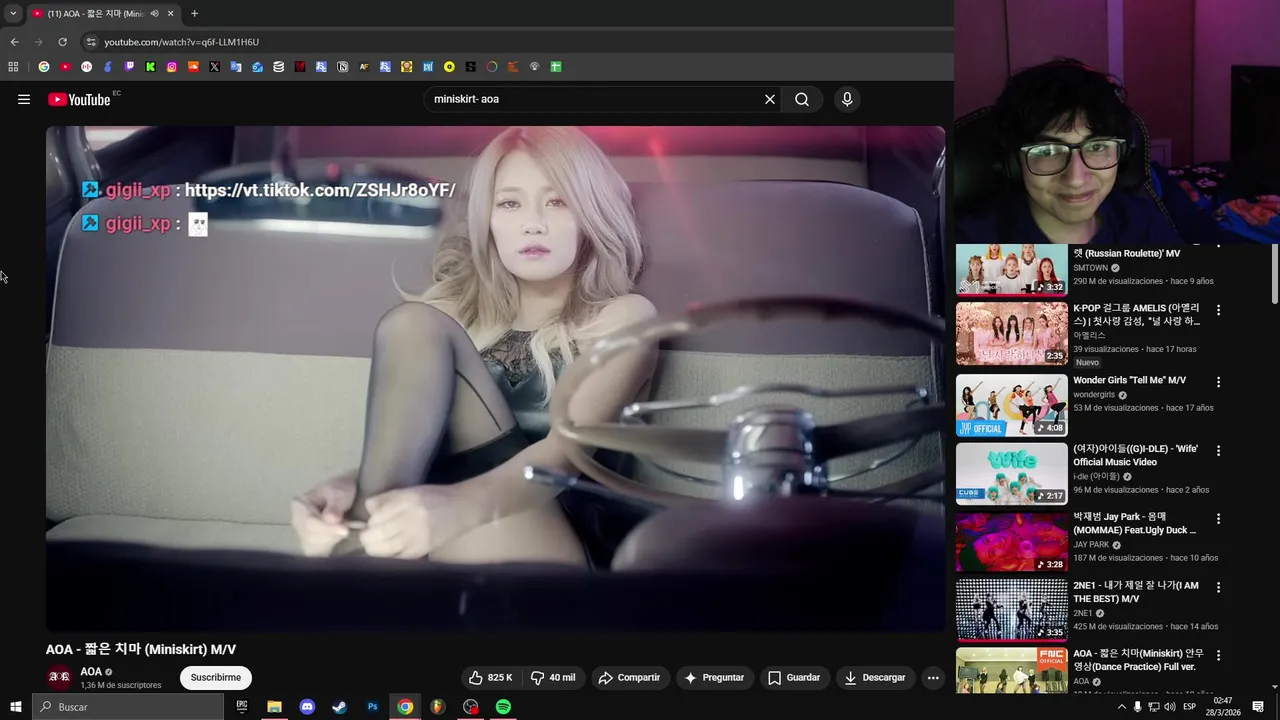Mute the tab via its speaker icon

[x=154, y=14]
